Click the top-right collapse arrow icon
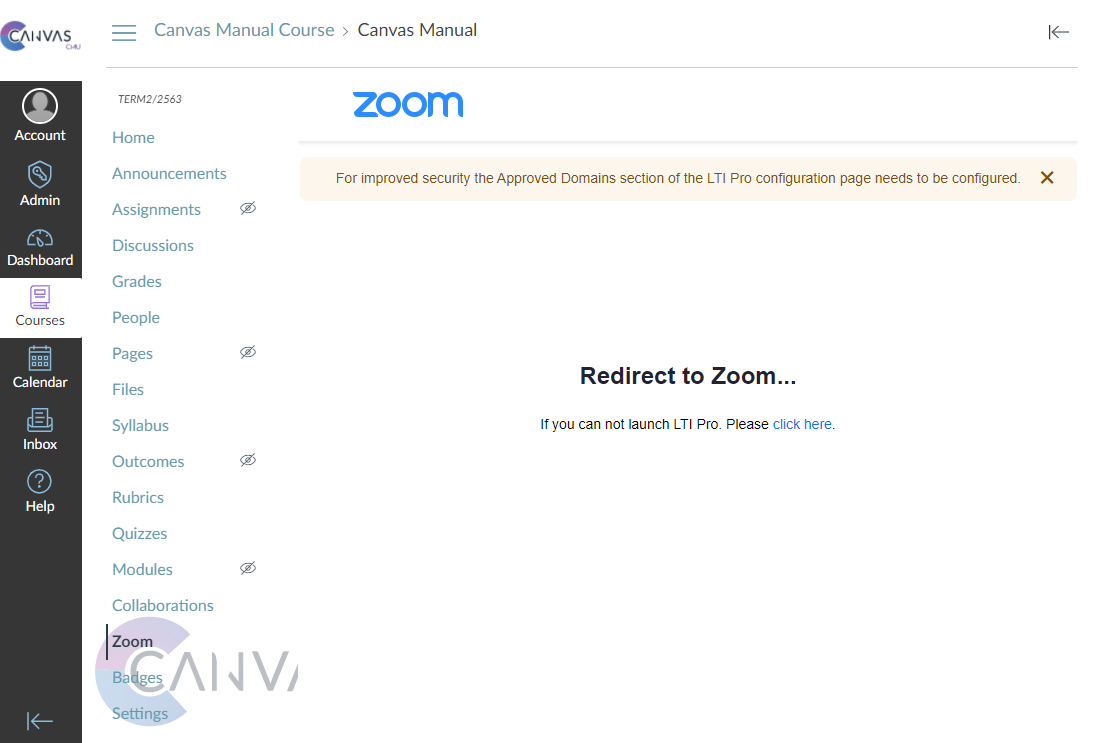 1059,32
